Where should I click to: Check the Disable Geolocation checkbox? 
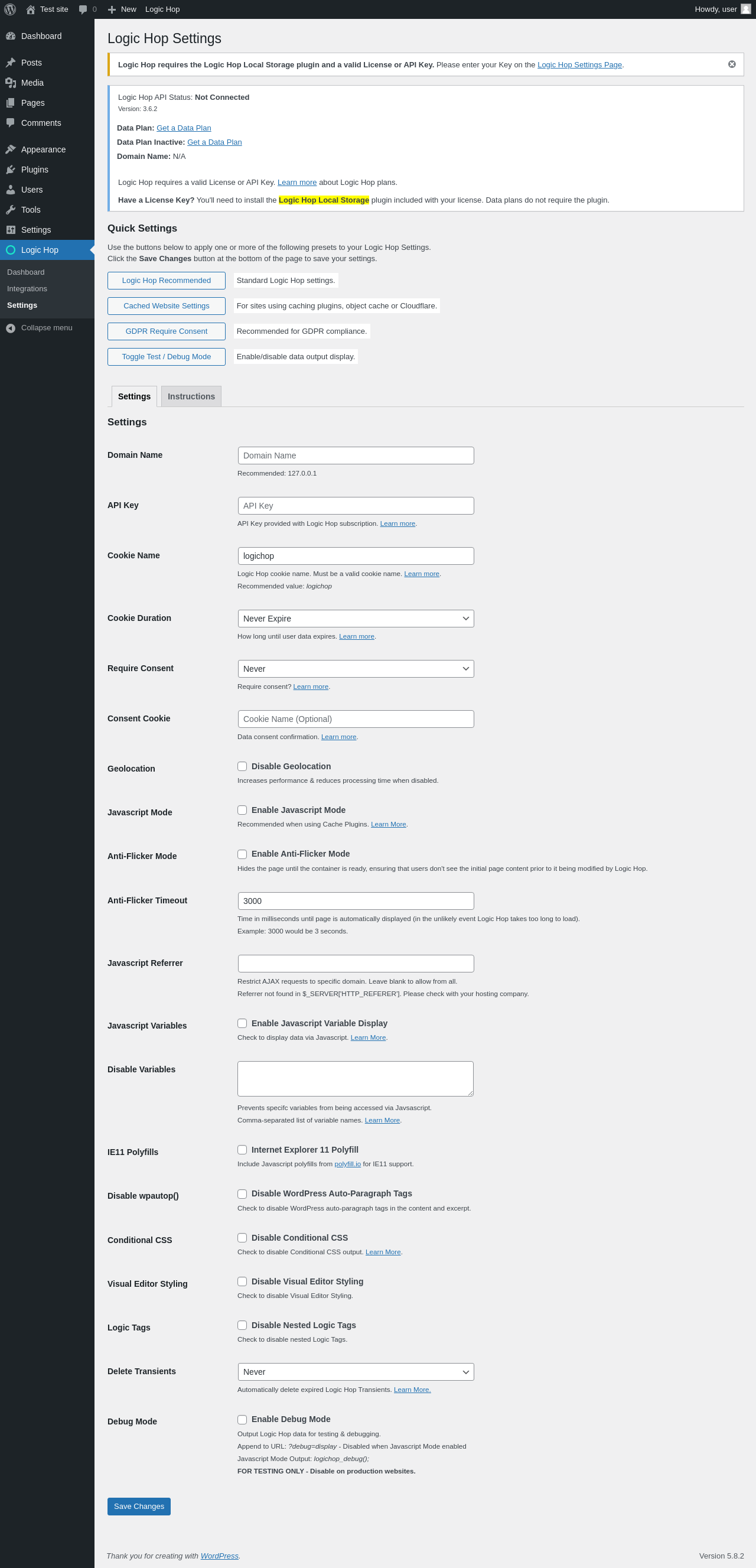coord(242,766)
